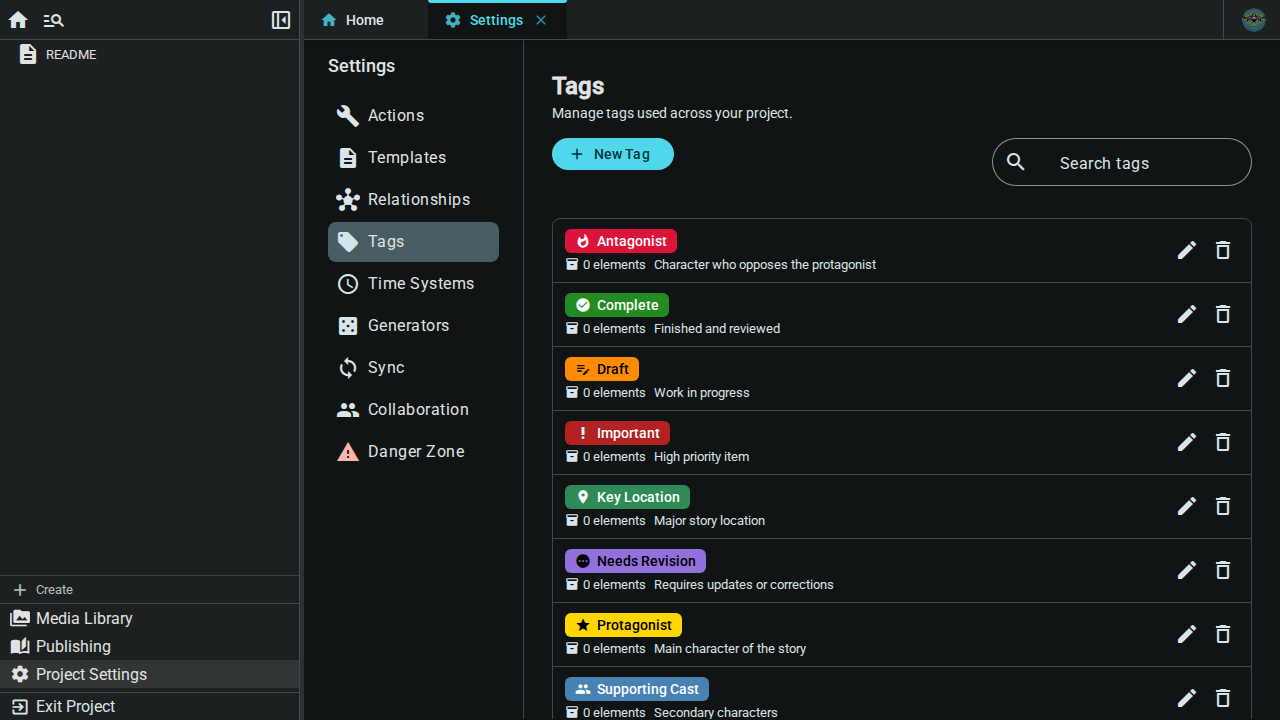Click the New Tag button
1280x720 pixels.
(x=613, y=154)
